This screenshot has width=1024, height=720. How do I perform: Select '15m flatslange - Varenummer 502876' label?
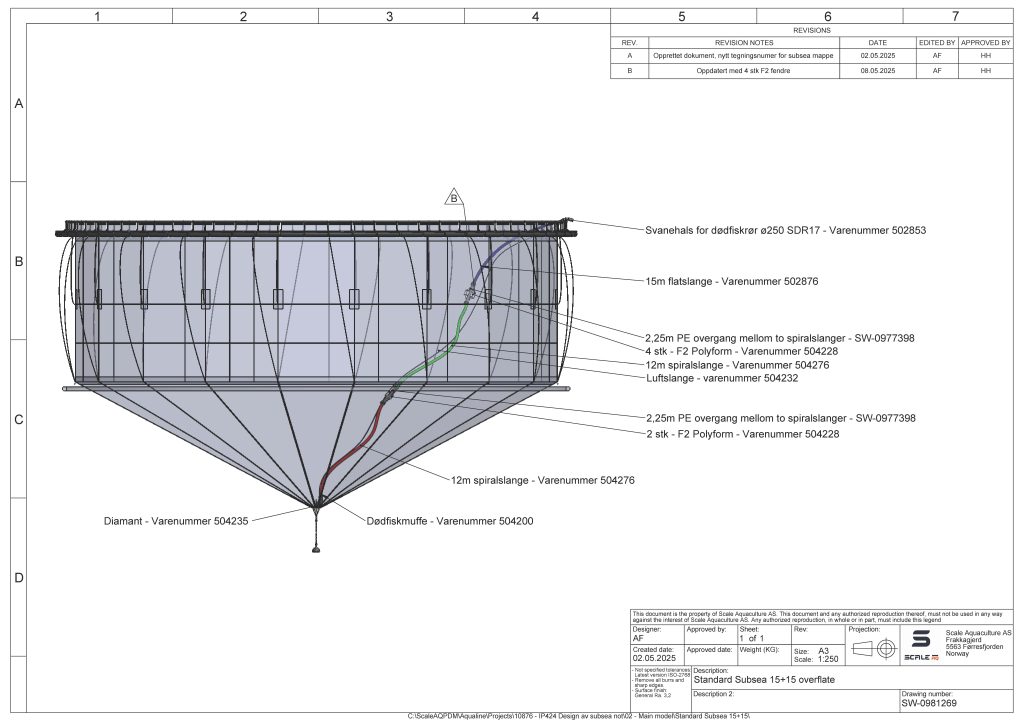point(731,282)
